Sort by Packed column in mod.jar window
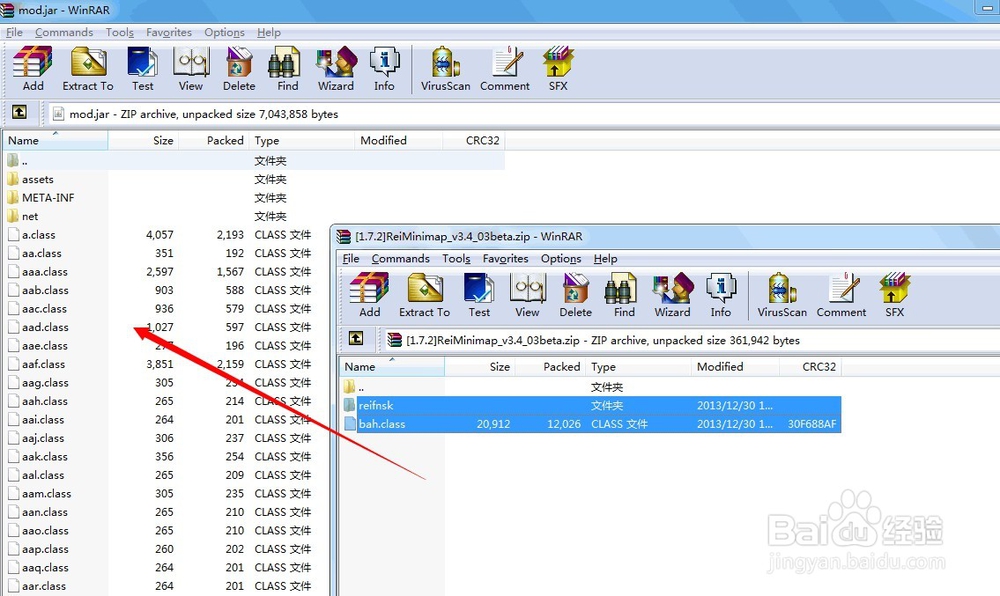The image size is (1000, 596). 214,140
